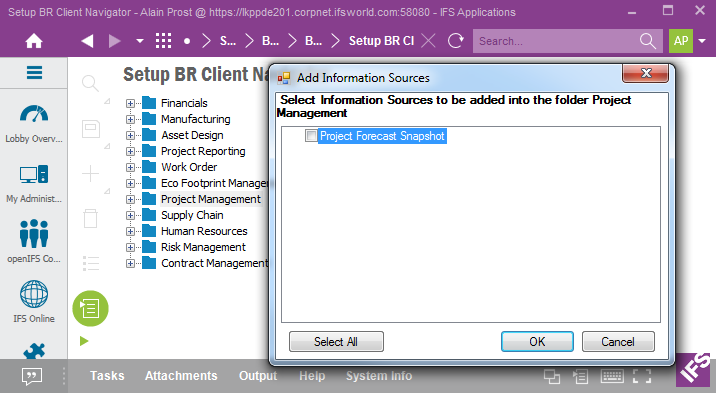Open the My Administration shortcut
This screenshot has width=716, height=393.
pyautogui.click(x=34, y=183)
